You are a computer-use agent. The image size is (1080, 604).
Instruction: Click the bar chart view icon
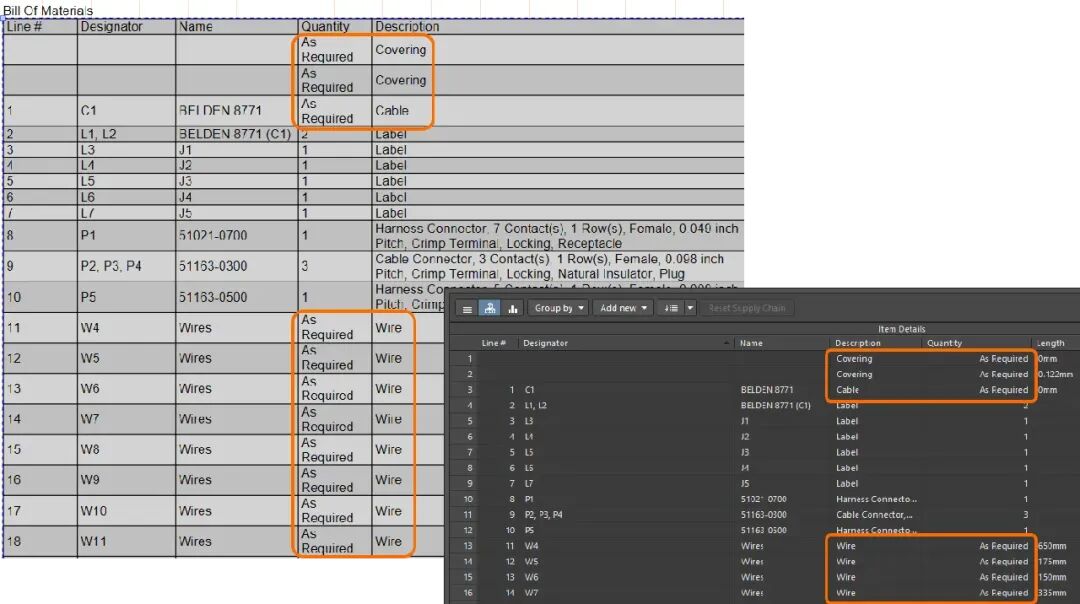pyautogui.click(x=512, y=309)
